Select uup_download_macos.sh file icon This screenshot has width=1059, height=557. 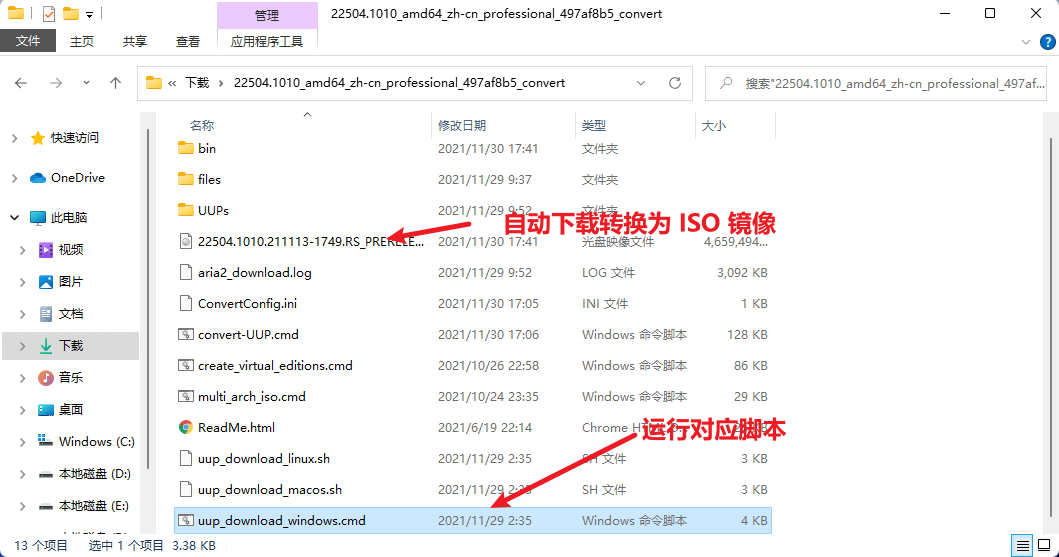click(186, 489)
